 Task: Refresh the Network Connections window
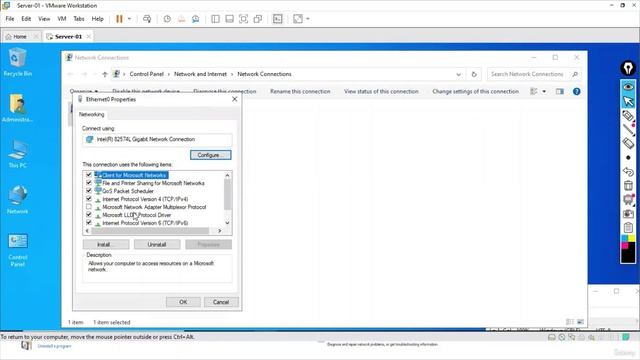tap(474, 74)
